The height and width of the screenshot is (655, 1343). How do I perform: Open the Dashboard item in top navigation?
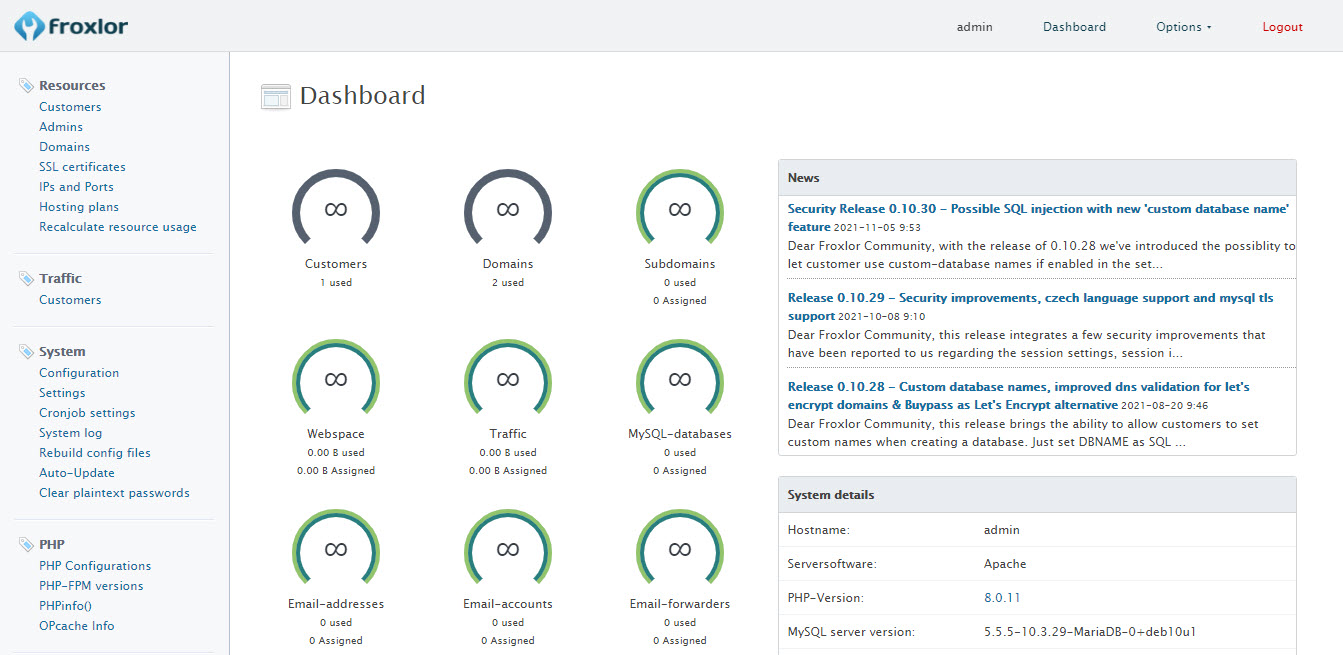[1074, 27]
